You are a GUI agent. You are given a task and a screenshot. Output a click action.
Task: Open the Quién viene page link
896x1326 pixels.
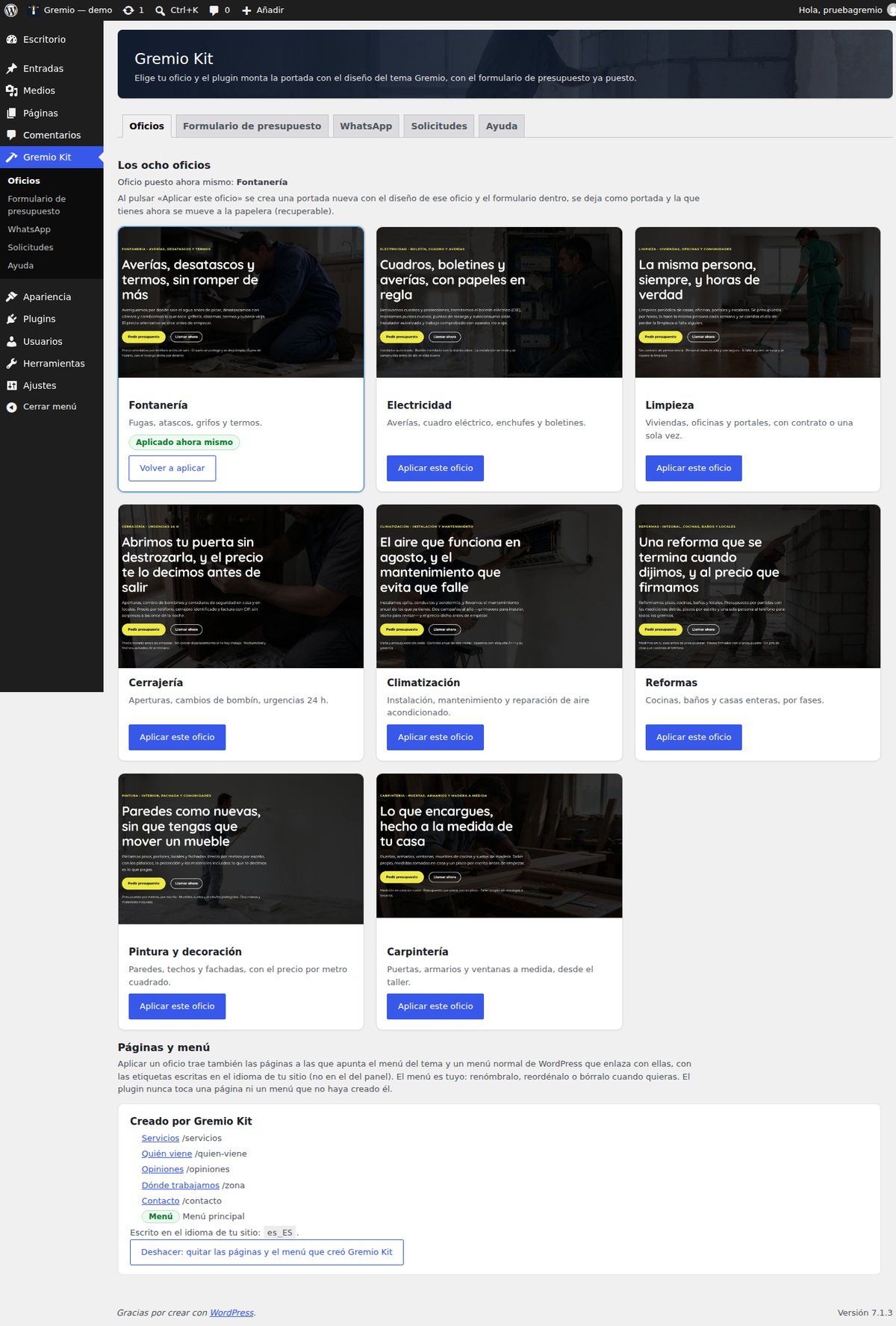[x=167, y=1154]
